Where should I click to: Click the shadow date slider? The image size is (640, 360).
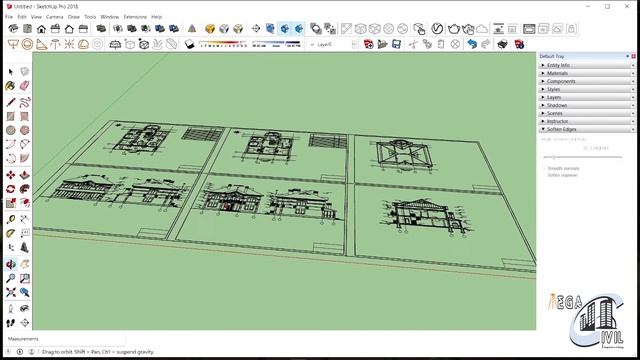(223, 43)
